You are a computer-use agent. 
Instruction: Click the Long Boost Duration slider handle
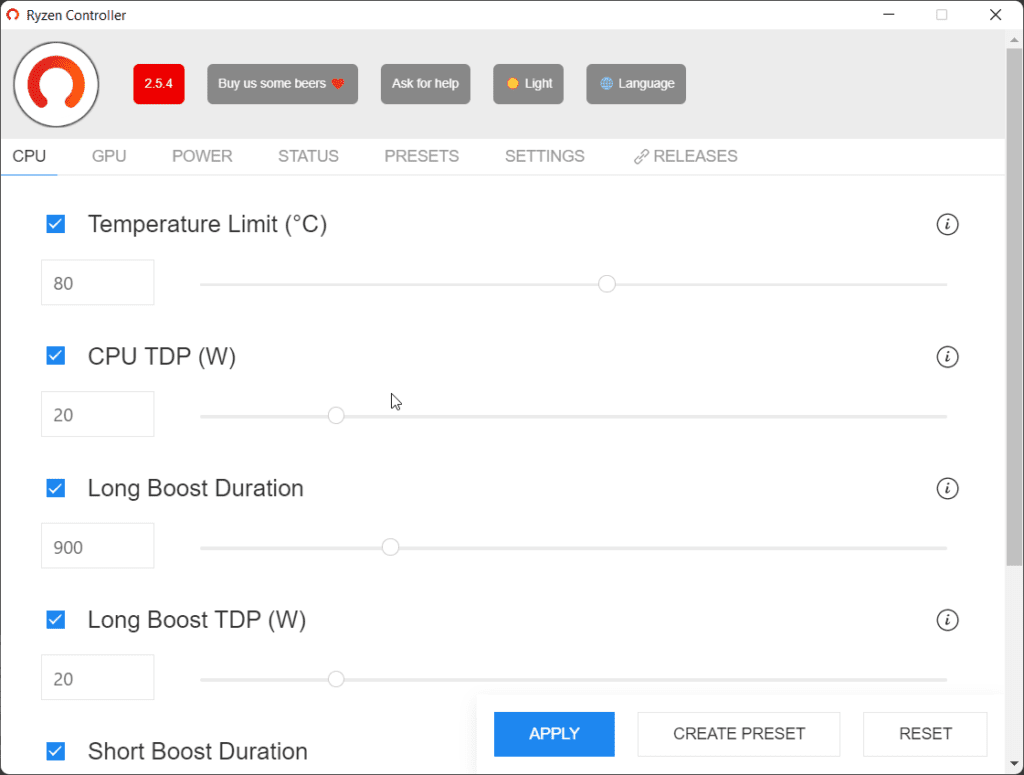pyautogui.click(x=390, y=547)
